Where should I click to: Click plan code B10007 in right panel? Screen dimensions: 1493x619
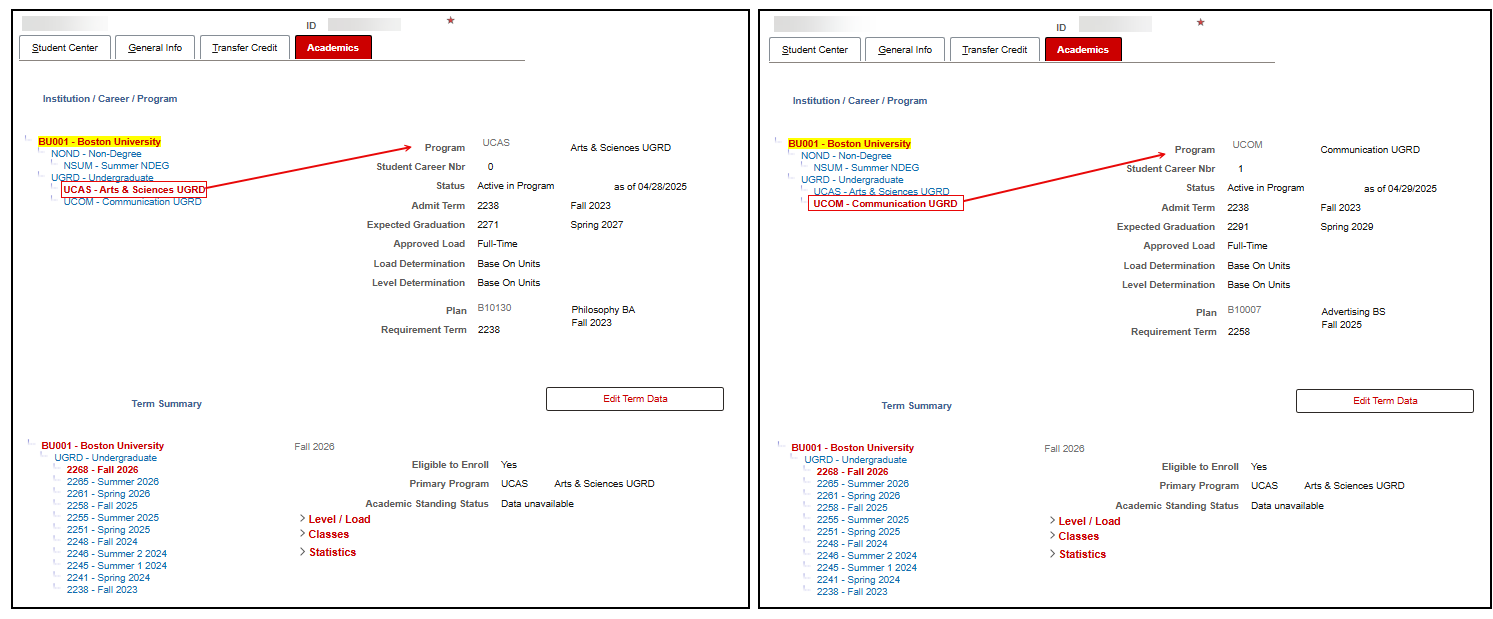tap(1244, 311)
